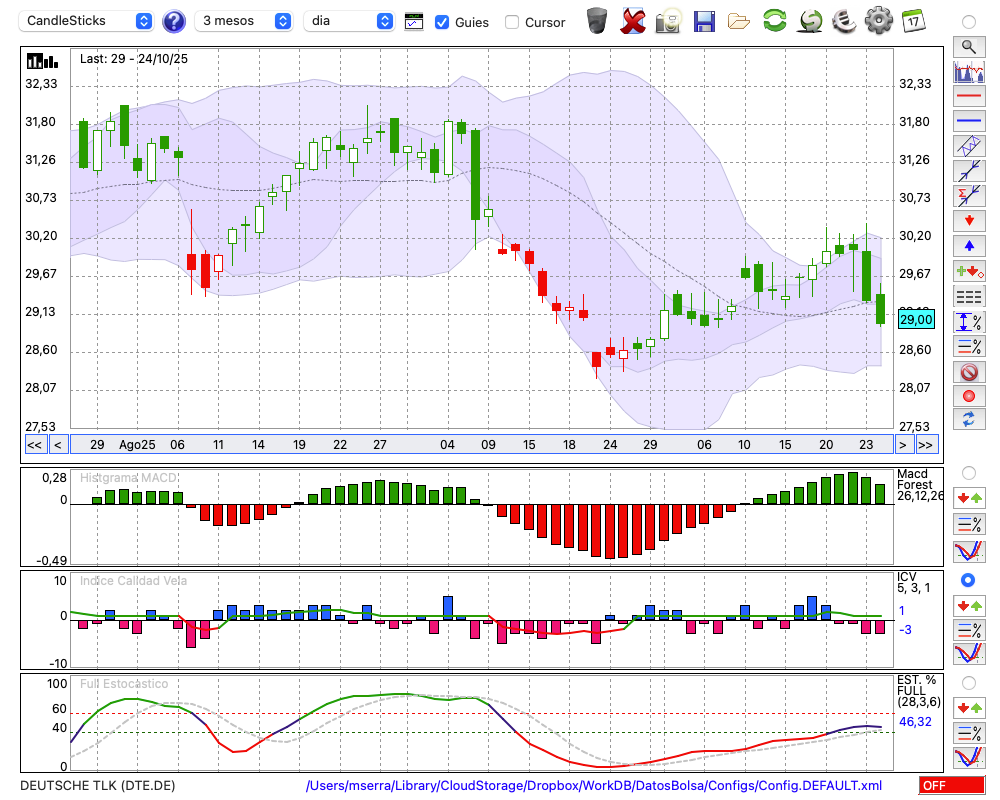Open the 3 mesos period dropdown
This screenshot has width=1000, height=800.
[246, 21]
